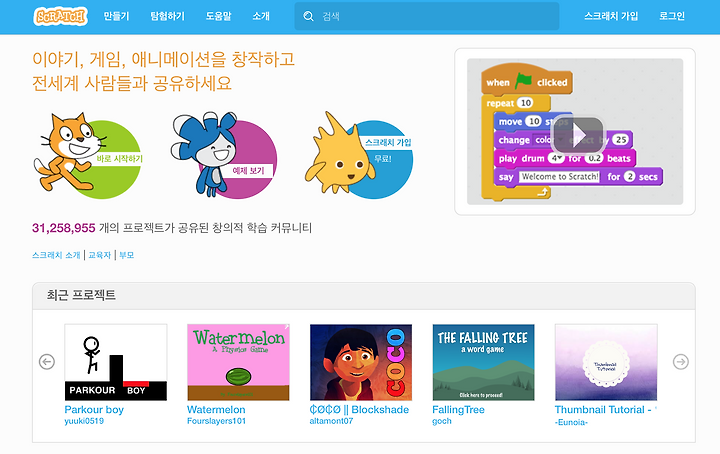
Task: Open the Thumbnail Tutorial thumbnail
Action: (606, 362)
